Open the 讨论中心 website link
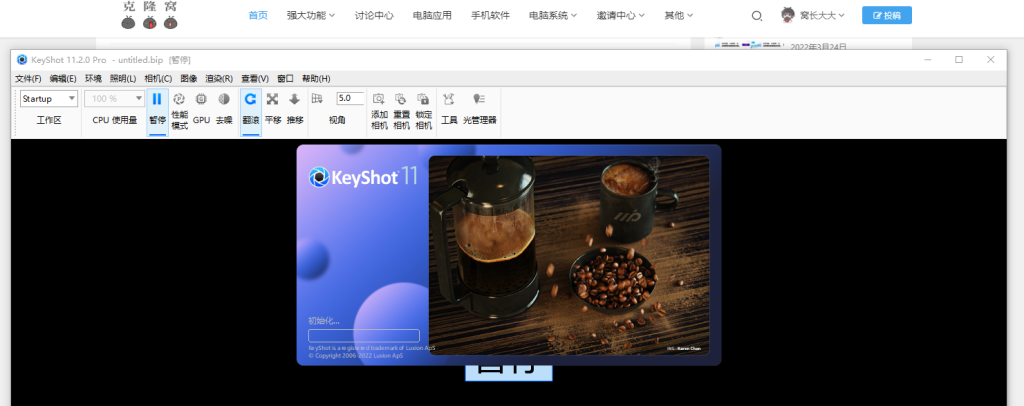Screen dimensions: 1024x406 pos(374,15)
